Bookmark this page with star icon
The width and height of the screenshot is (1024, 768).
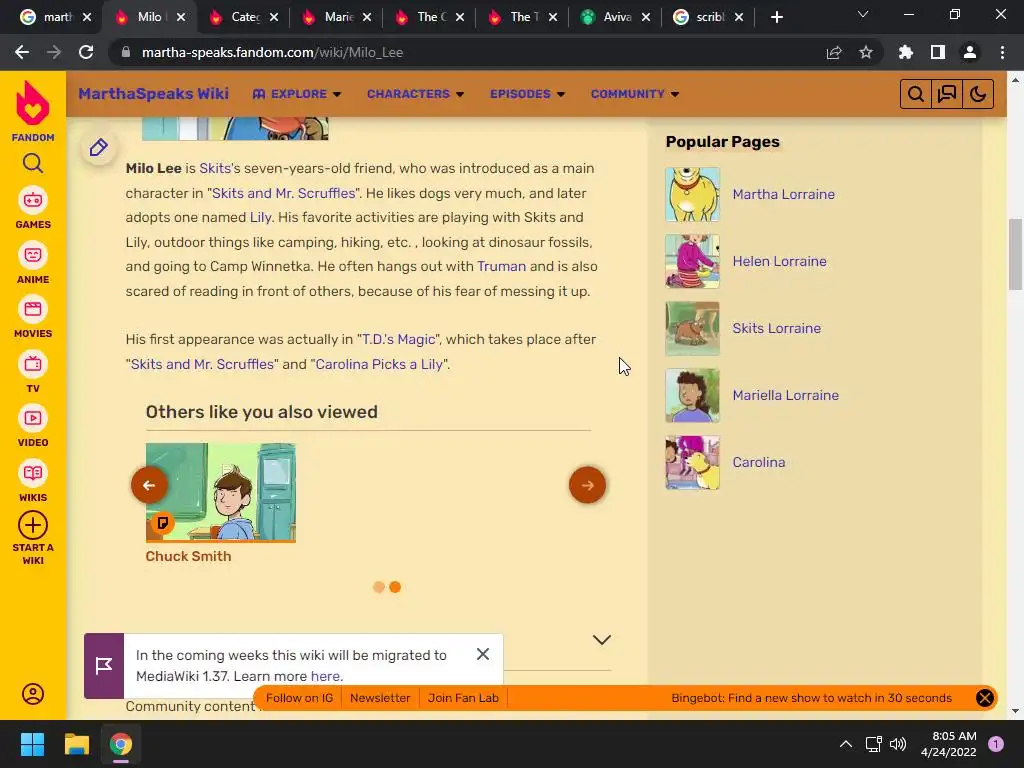coord(866,52)
